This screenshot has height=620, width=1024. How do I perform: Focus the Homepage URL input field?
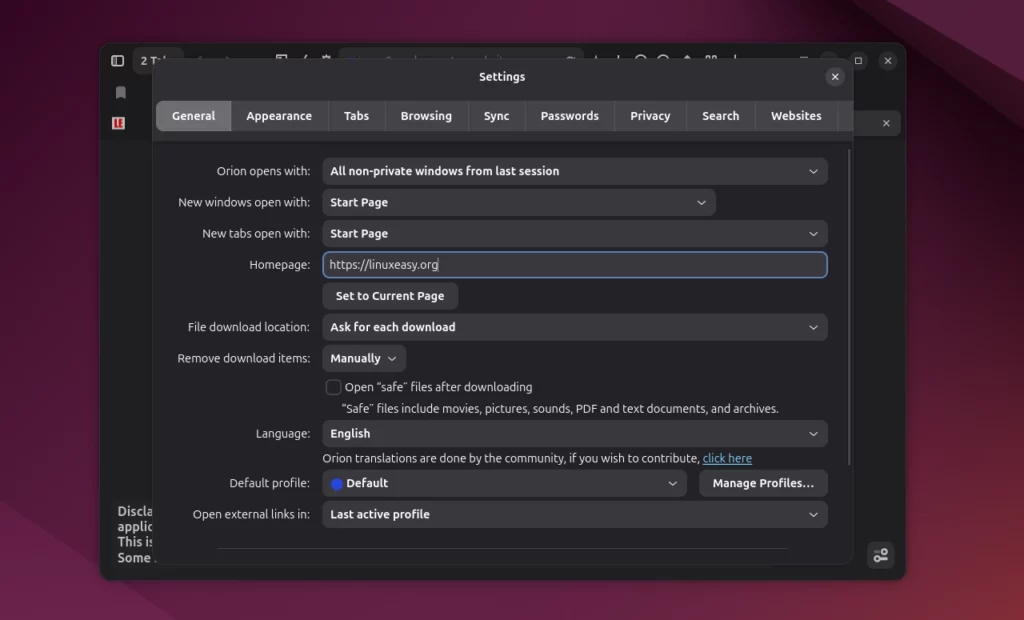(x=575, y=265)
